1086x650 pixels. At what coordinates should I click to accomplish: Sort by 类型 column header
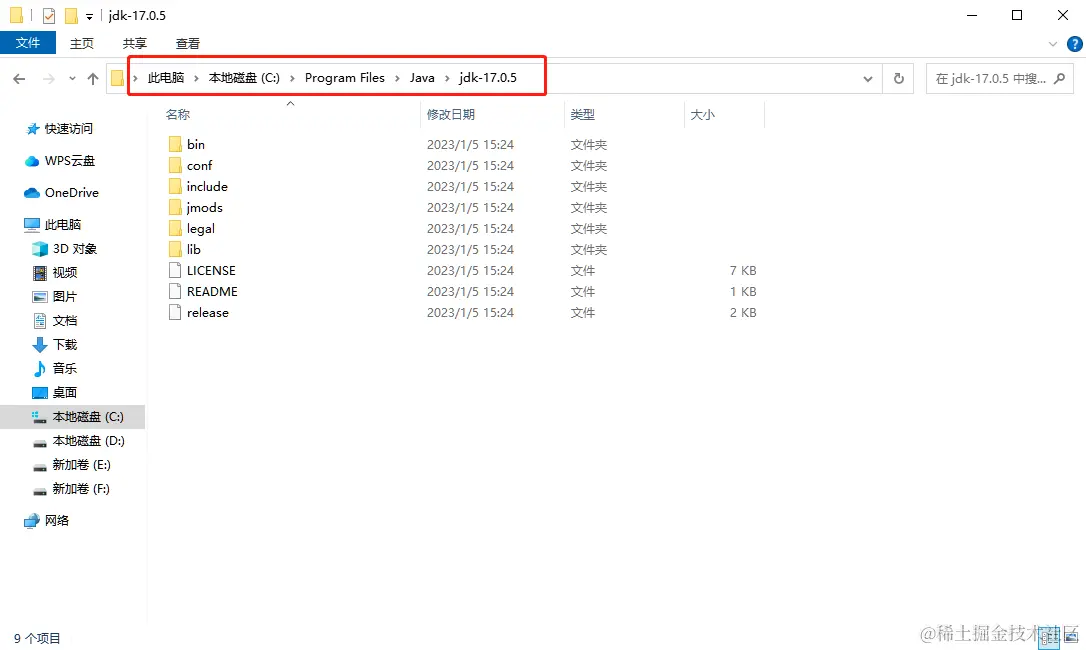pyautogui.click(x=582, y=114)
